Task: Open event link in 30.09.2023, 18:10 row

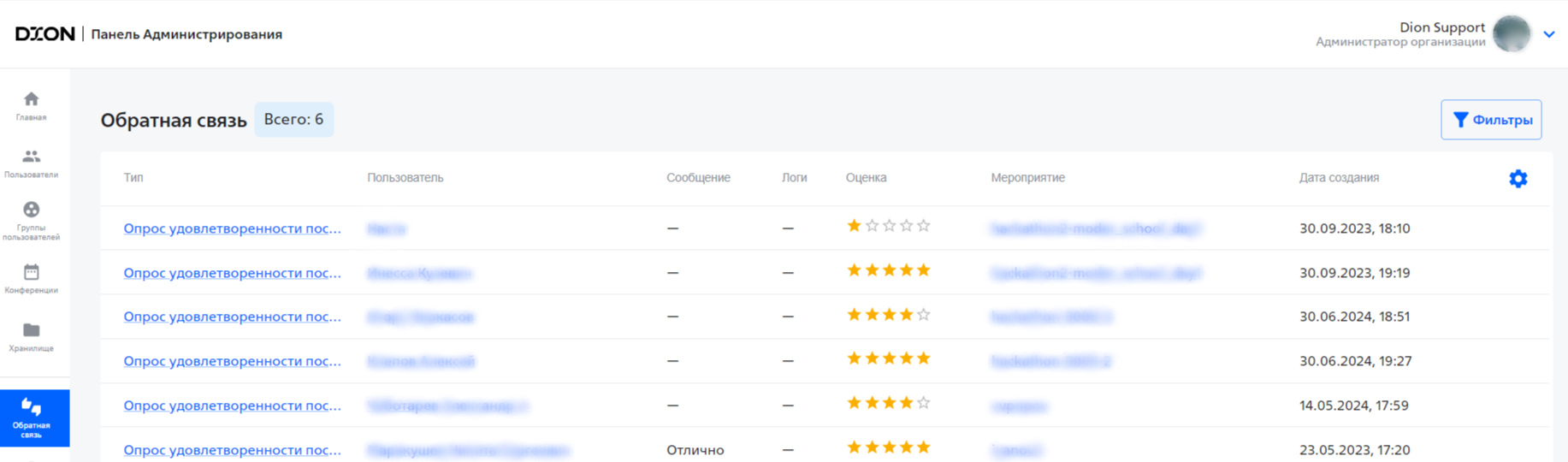Action: (1097, 229)
